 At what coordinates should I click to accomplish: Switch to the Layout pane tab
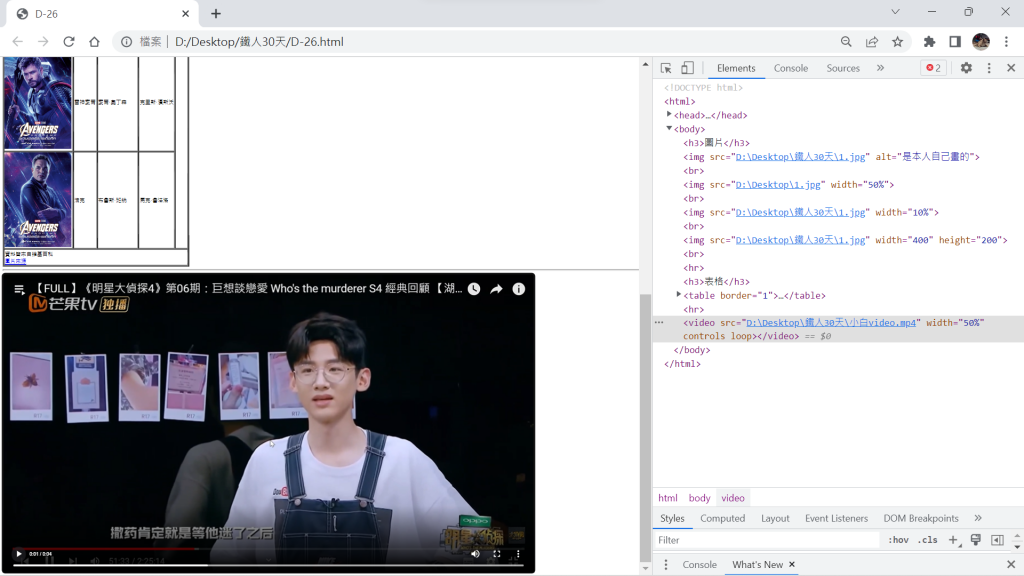pyautogui.click(x=775, y=518)
